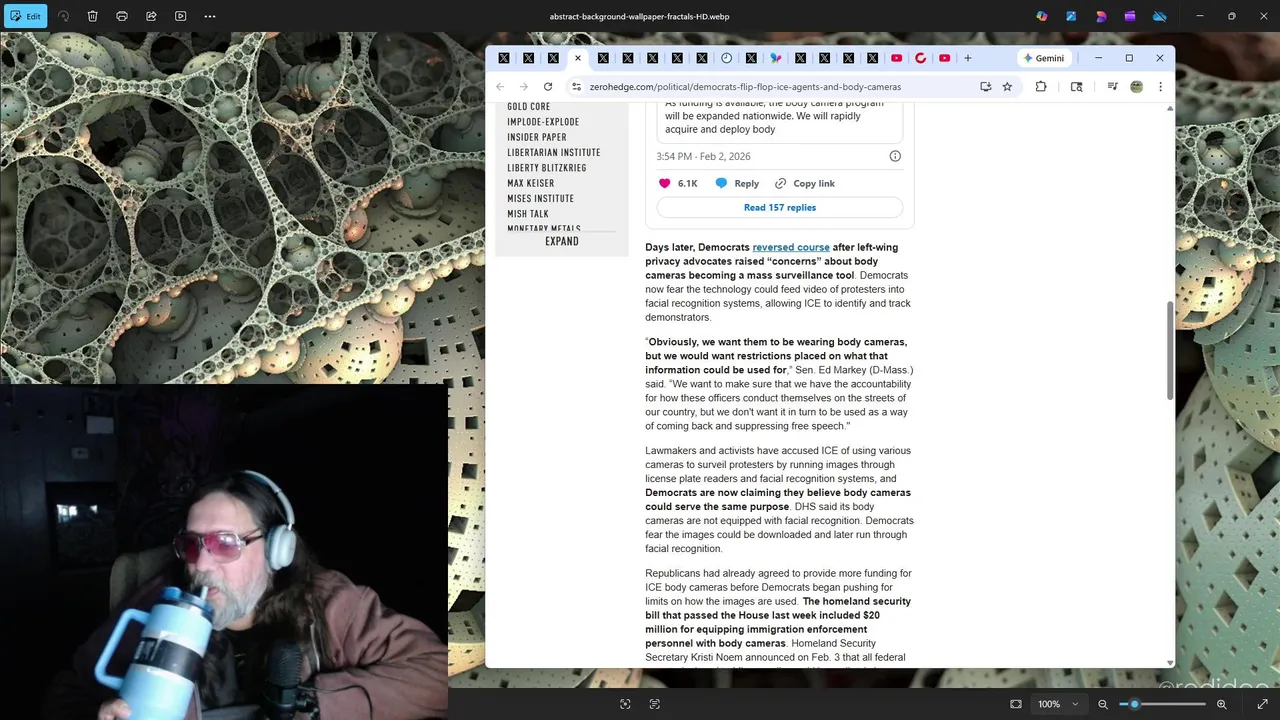Close the active Chrome tab
This screenshot has height=720, width=1280.
coord(577,58)
